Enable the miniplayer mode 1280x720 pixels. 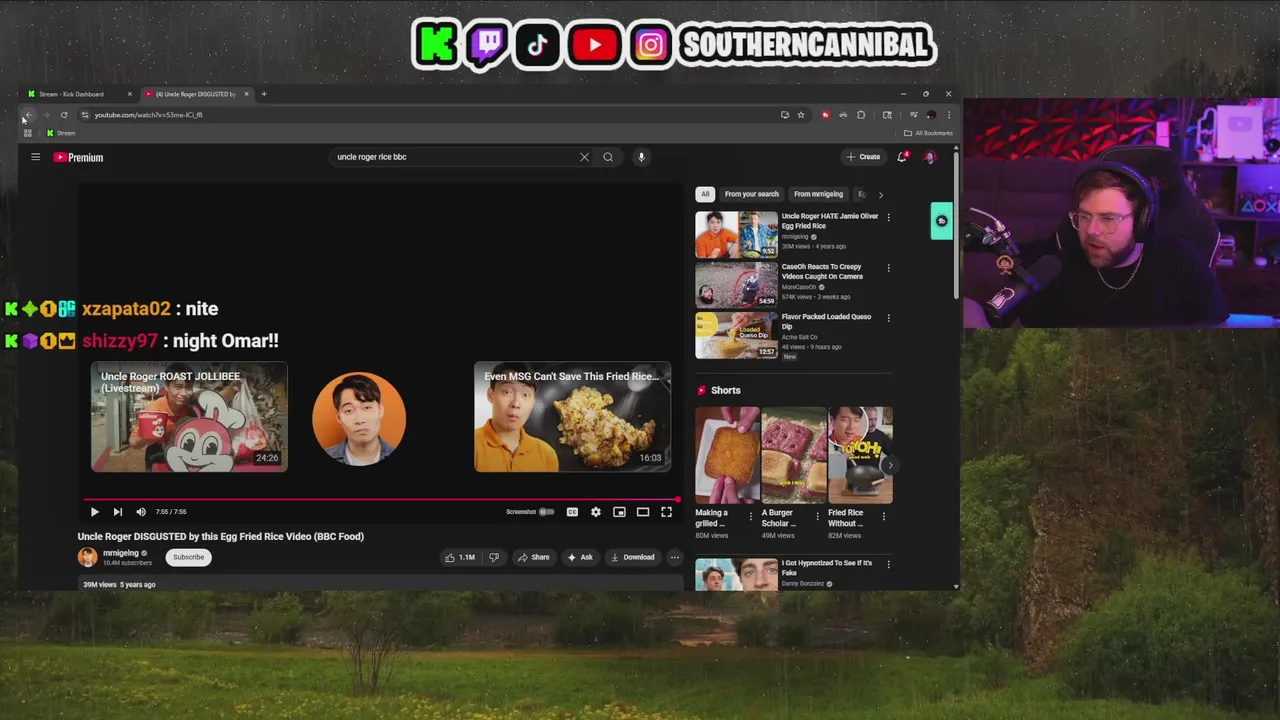[x=619, y=512]
